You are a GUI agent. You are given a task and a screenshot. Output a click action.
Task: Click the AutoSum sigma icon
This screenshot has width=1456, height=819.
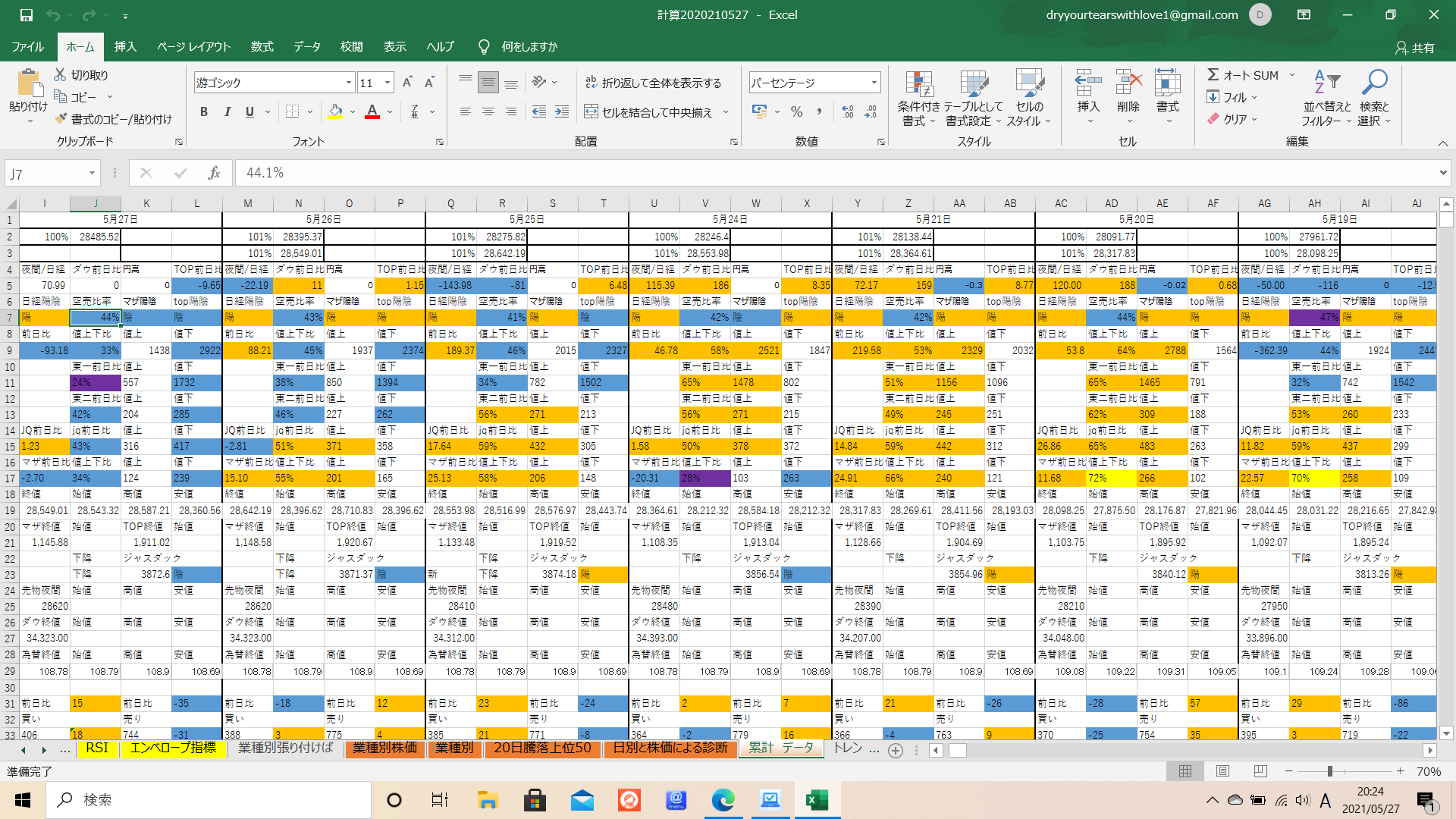[x=1213, y=75]
